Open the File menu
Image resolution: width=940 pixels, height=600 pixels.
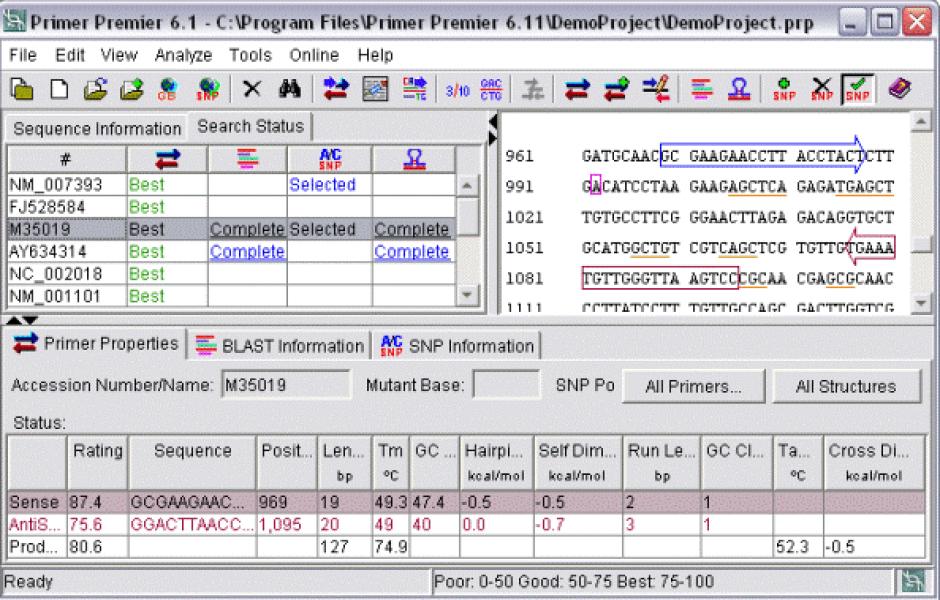click(23, 55)
